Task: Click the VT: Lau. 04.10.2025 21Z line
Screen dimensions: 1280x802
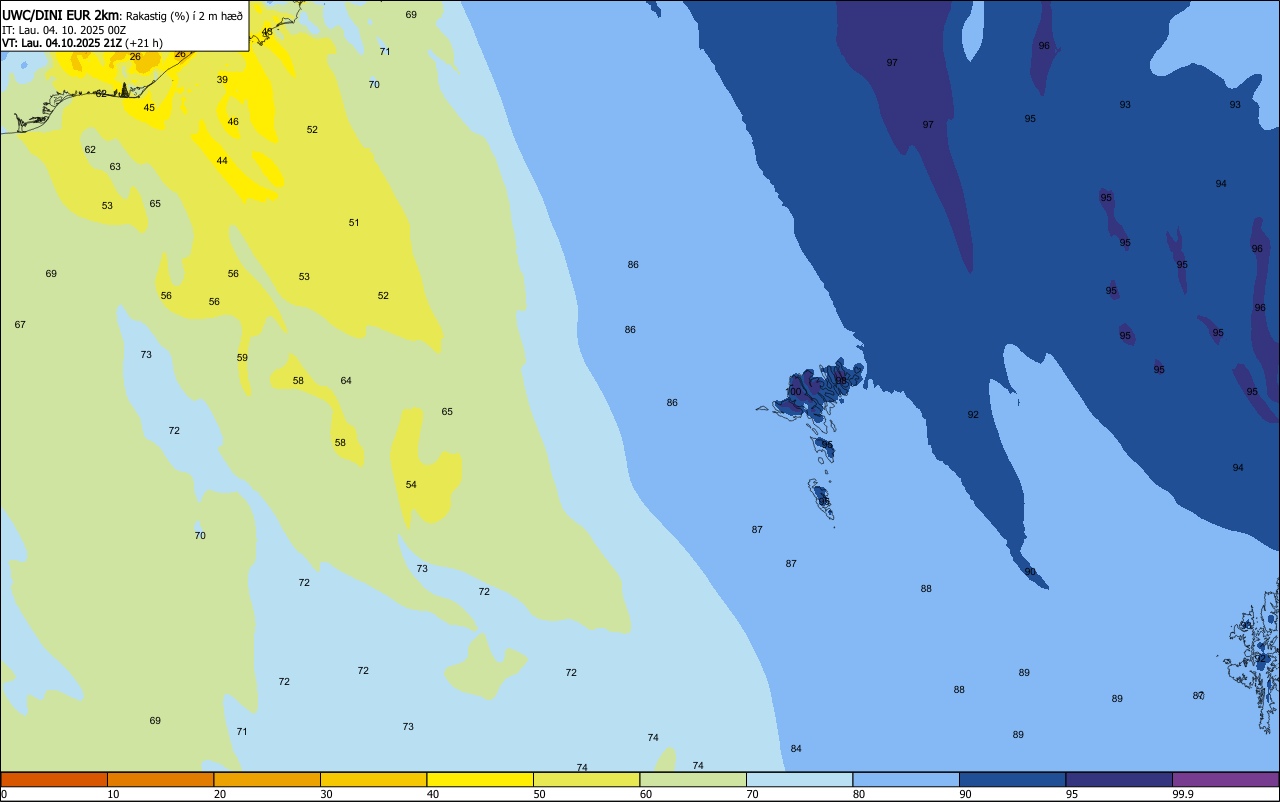Action: point(82,43)
